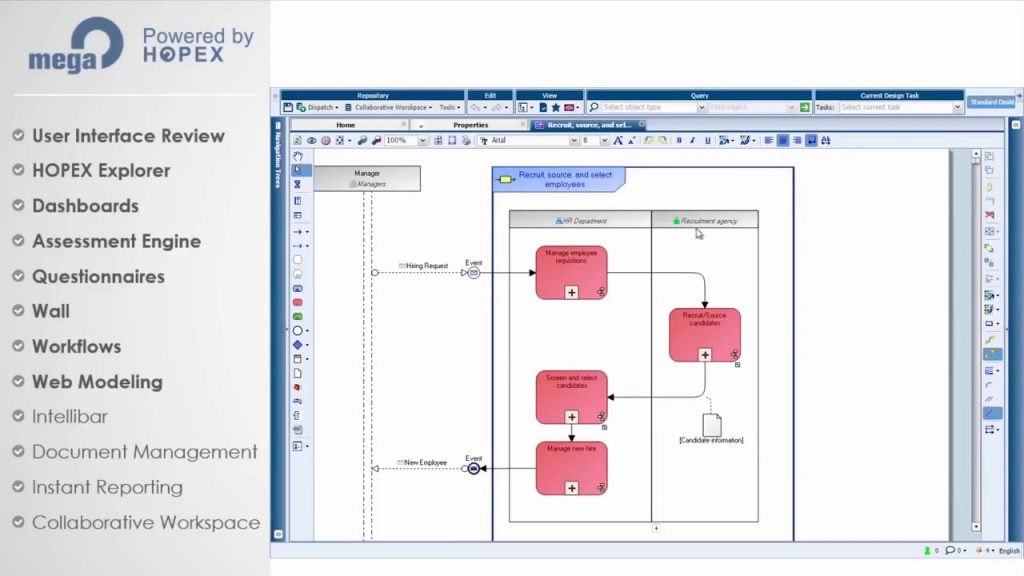Click the "Recruitment agency" lane header

(x=705, y=220)
